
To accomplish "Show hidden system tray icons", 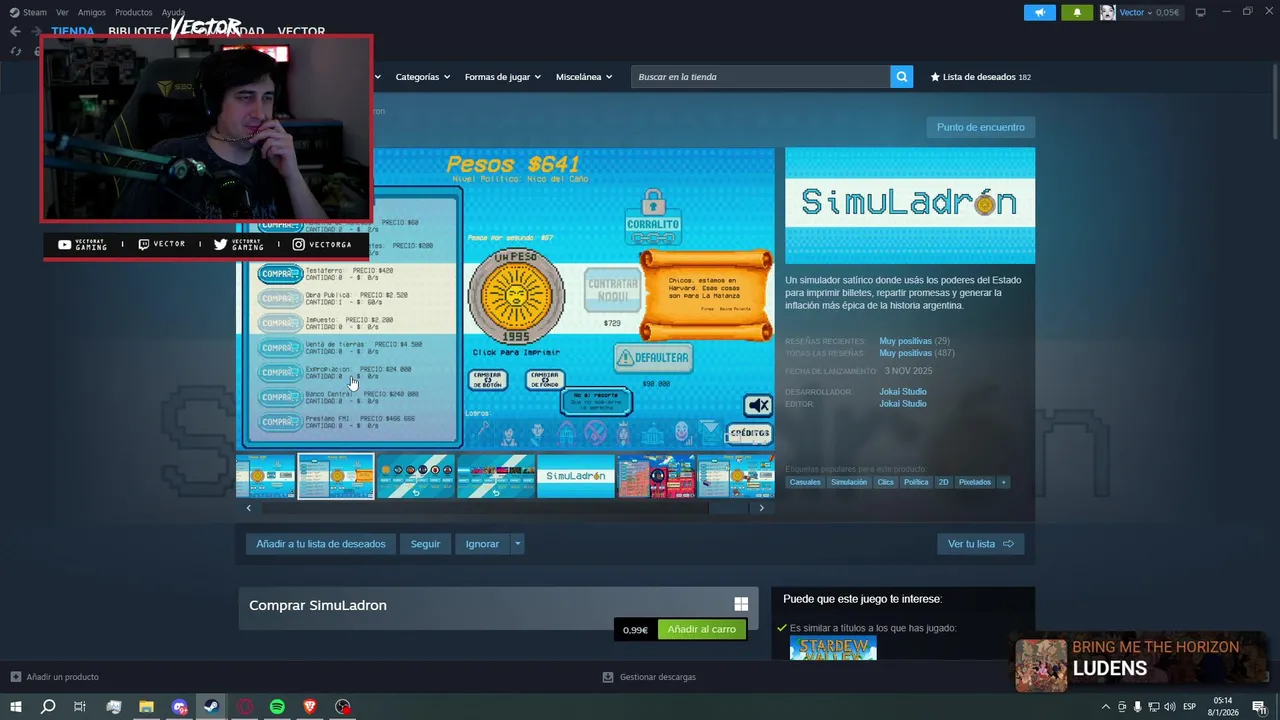I will click(x=1105, y=707).
